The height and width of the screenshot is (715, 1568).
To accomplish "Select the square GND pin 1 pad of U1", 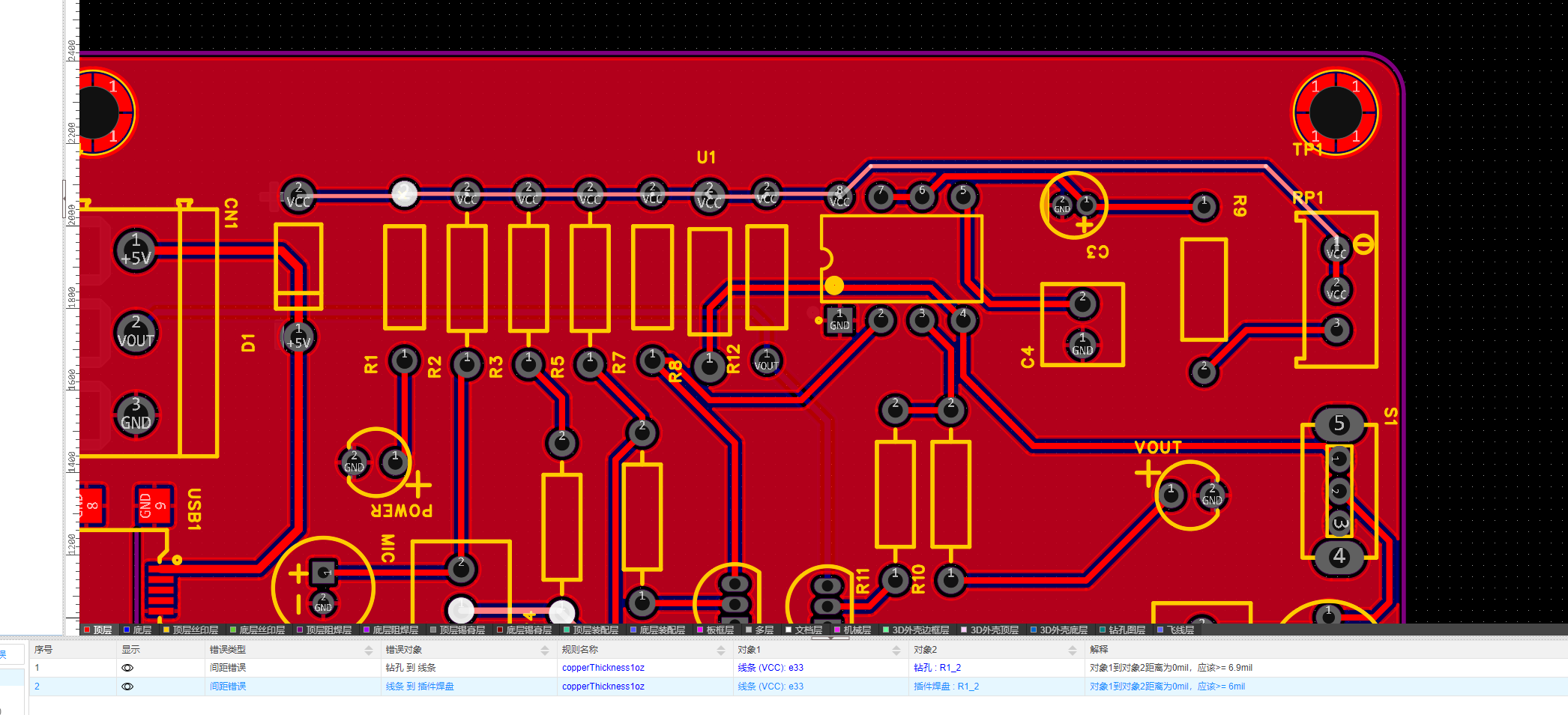I will coord(839,320).
